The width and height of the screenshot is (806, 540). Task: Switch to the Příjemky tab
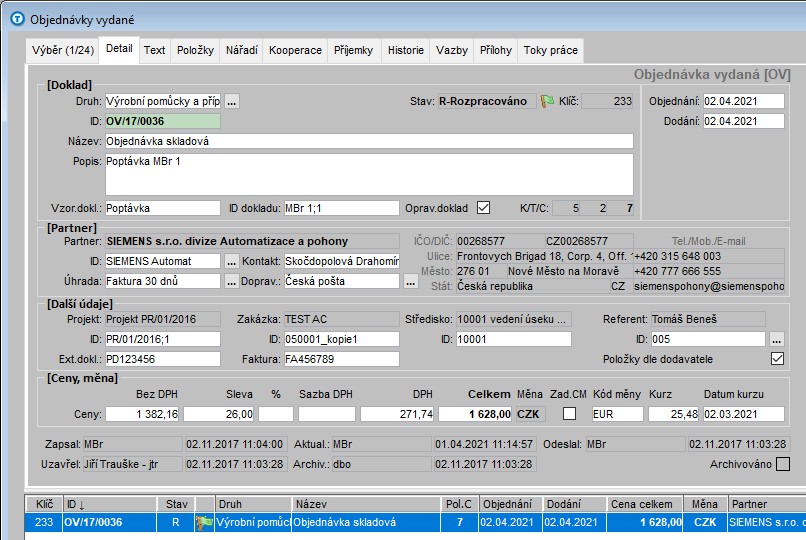click(354, 50)
